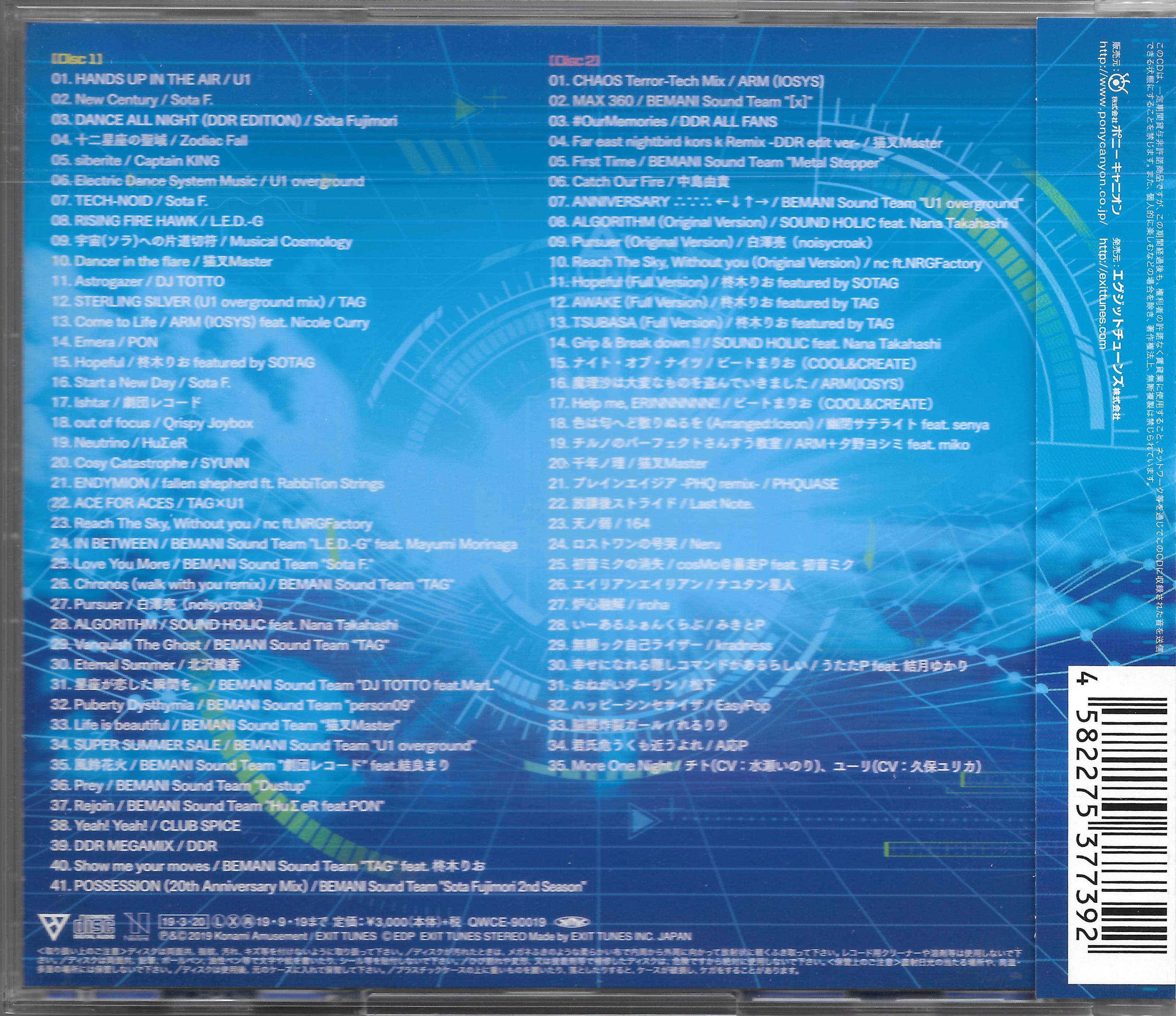
Task: Click the circled X mark beside the L
Action: (x=233, y=922)
